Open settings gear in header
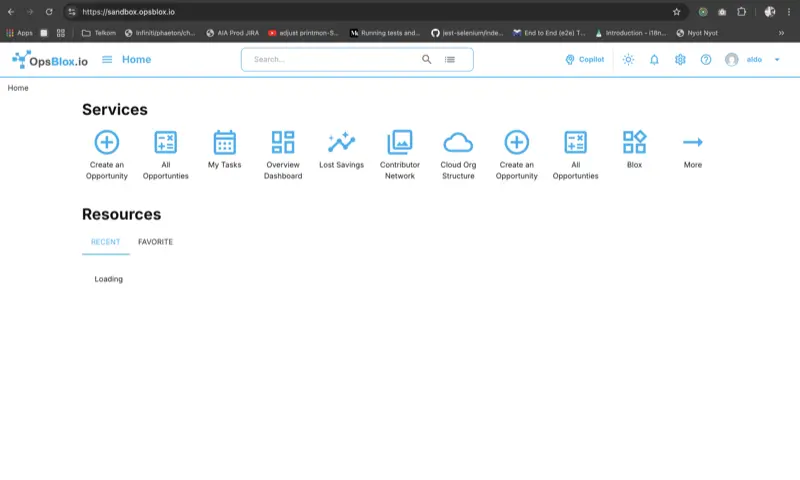The image size is (800, 480). (x=680, y=60)
